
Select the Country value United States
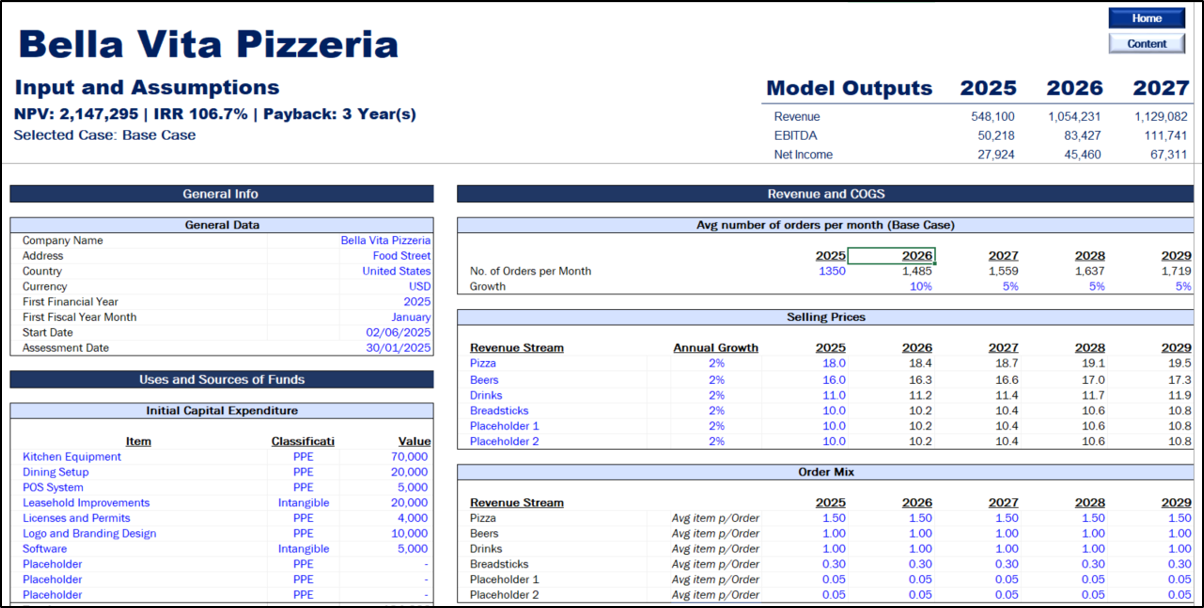click(x=396, y=271)
